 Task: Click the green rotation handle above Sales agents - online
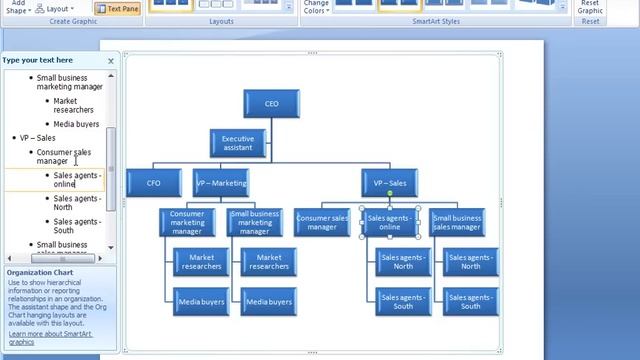pos(390,193)
